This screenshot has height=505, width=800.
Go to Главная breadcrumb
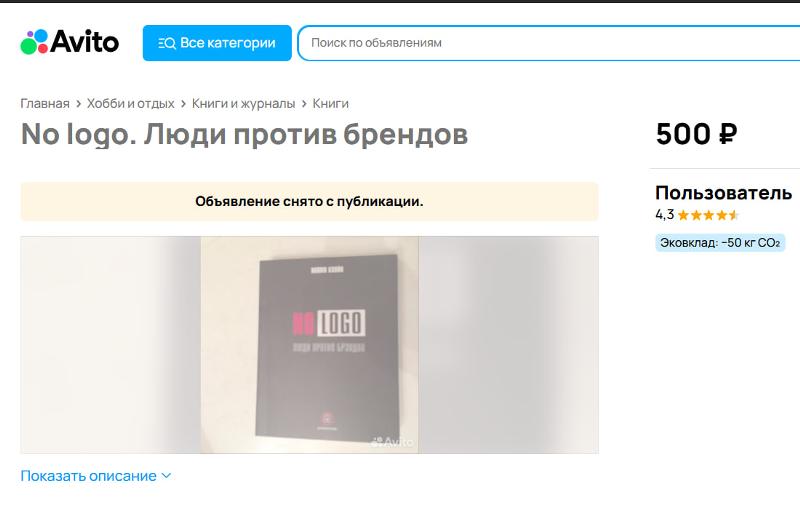(45, 104)
